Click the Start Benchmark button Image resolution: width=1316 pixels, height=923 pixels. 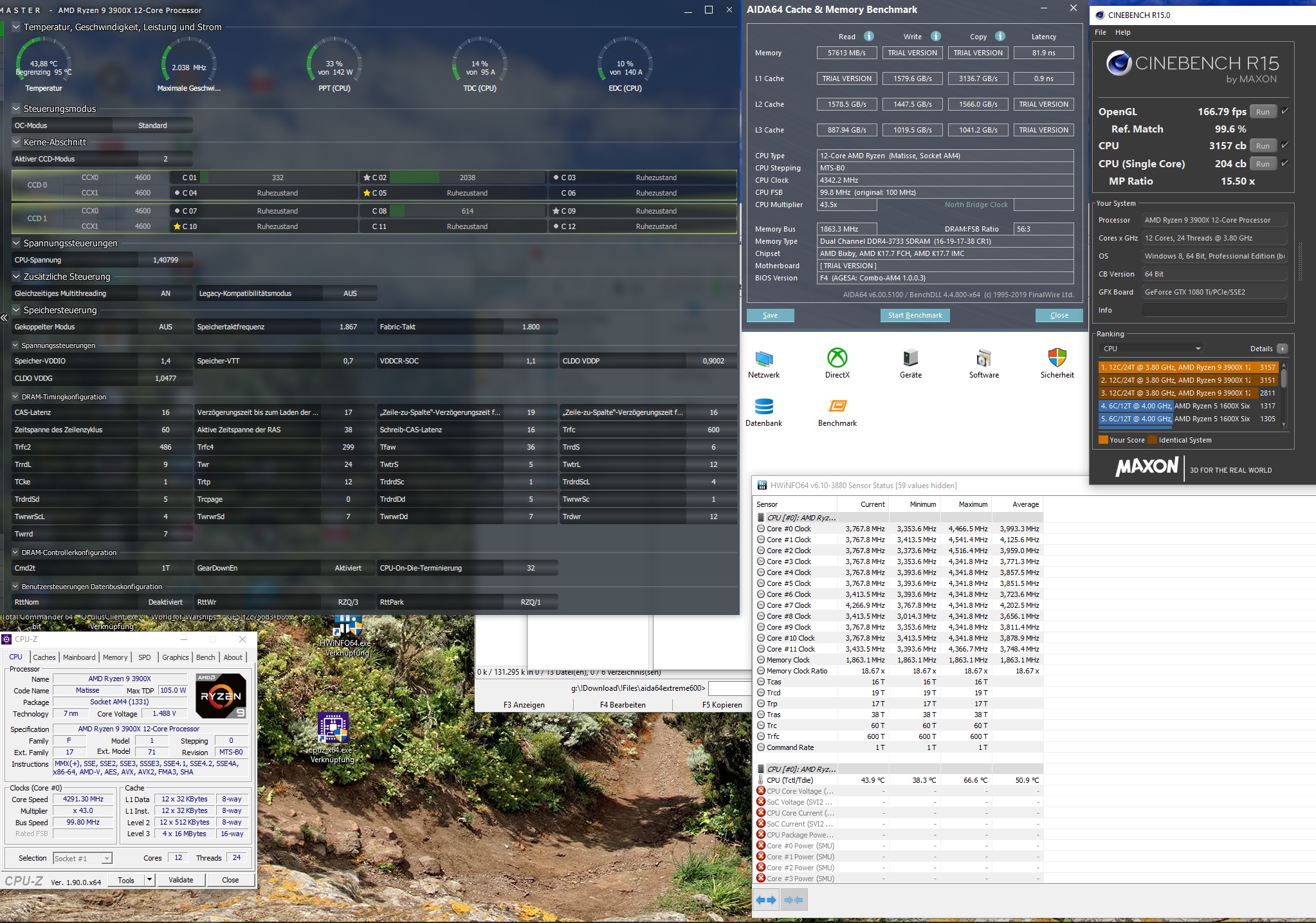click(915, 315)
